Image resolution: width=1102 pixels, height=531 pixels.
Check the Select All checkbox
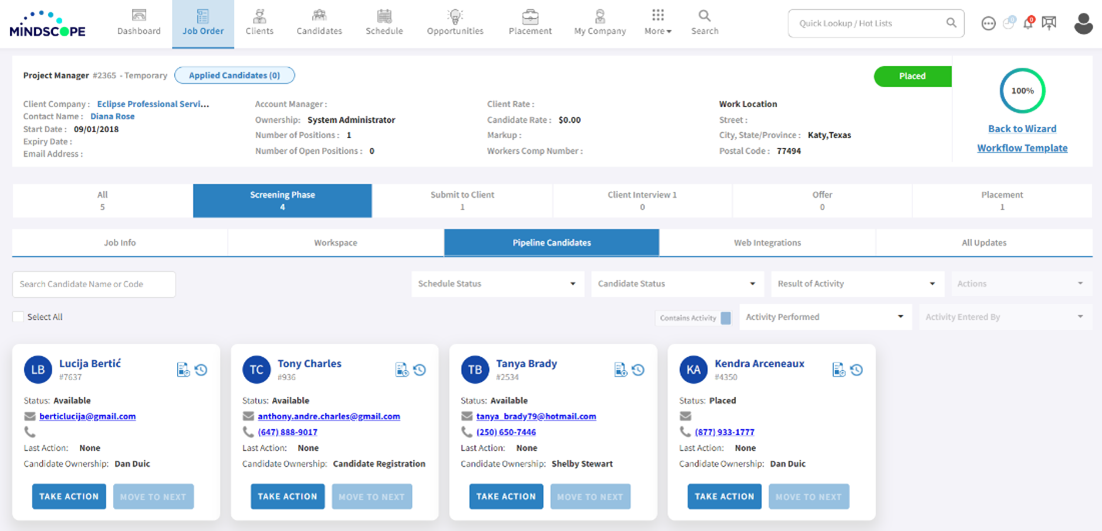[x=18, y=317]
